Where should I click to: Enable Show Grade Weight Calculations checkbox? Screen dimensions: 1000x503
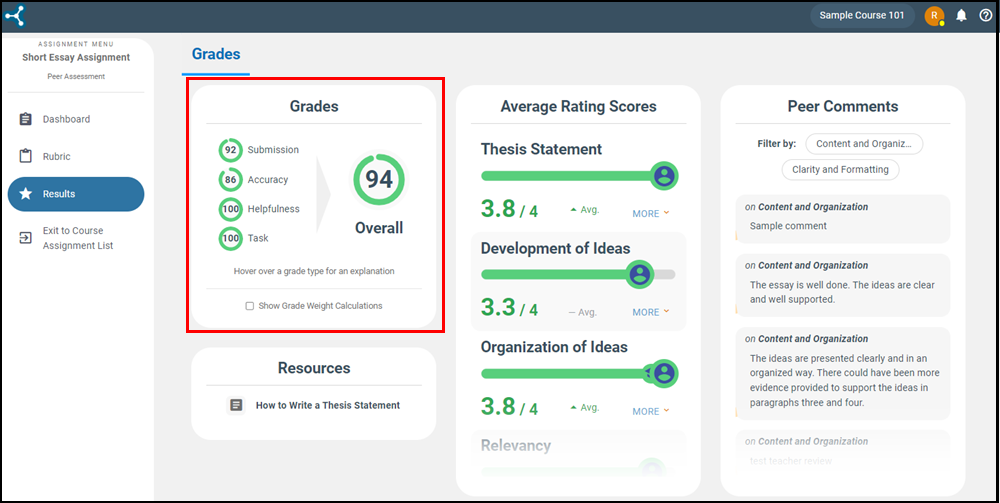tap(250, 306)
